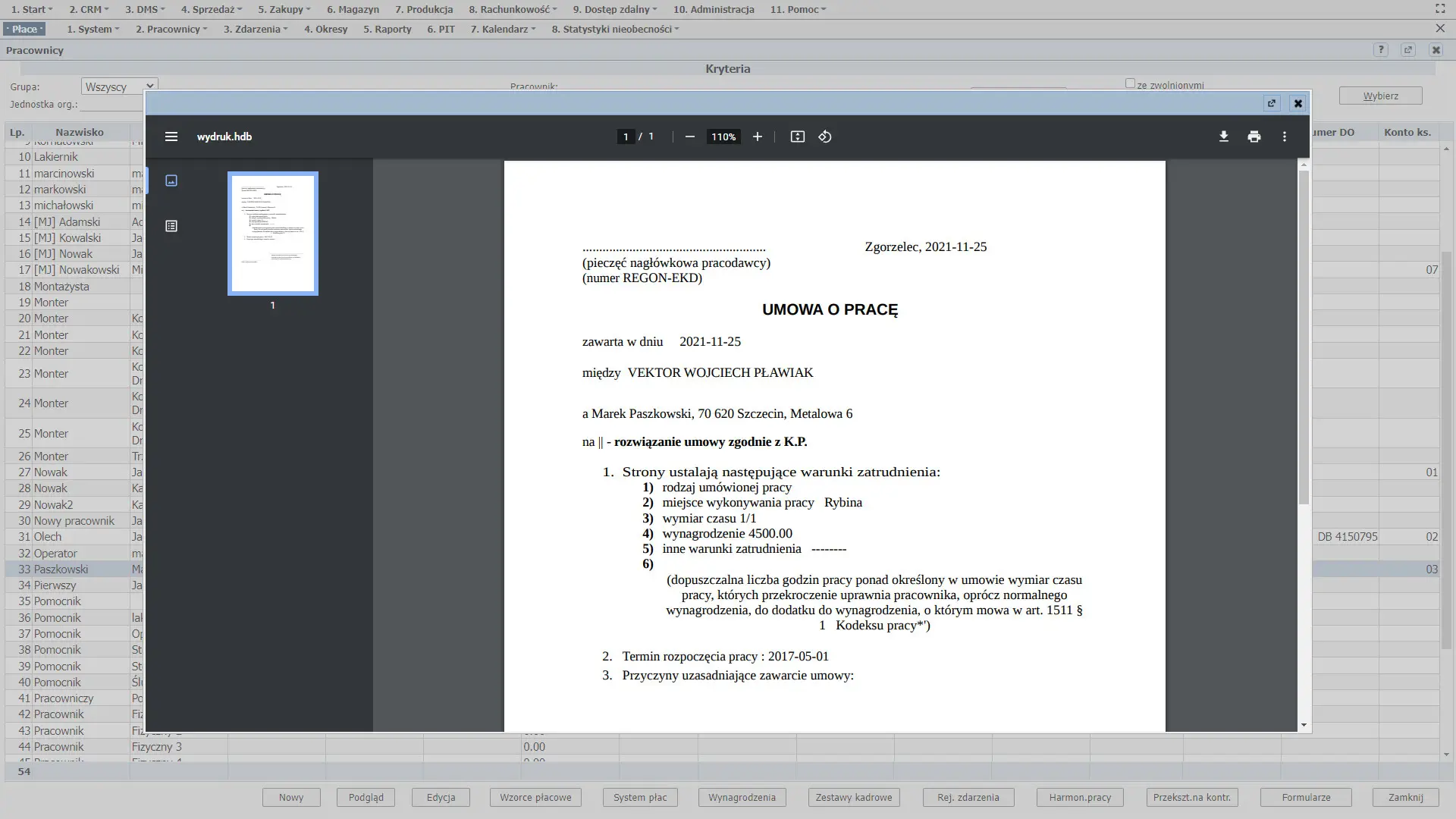The height and width of the screenshot is (819, 1456).
Task: Click the Formularze button
Action: point(1306,797)
